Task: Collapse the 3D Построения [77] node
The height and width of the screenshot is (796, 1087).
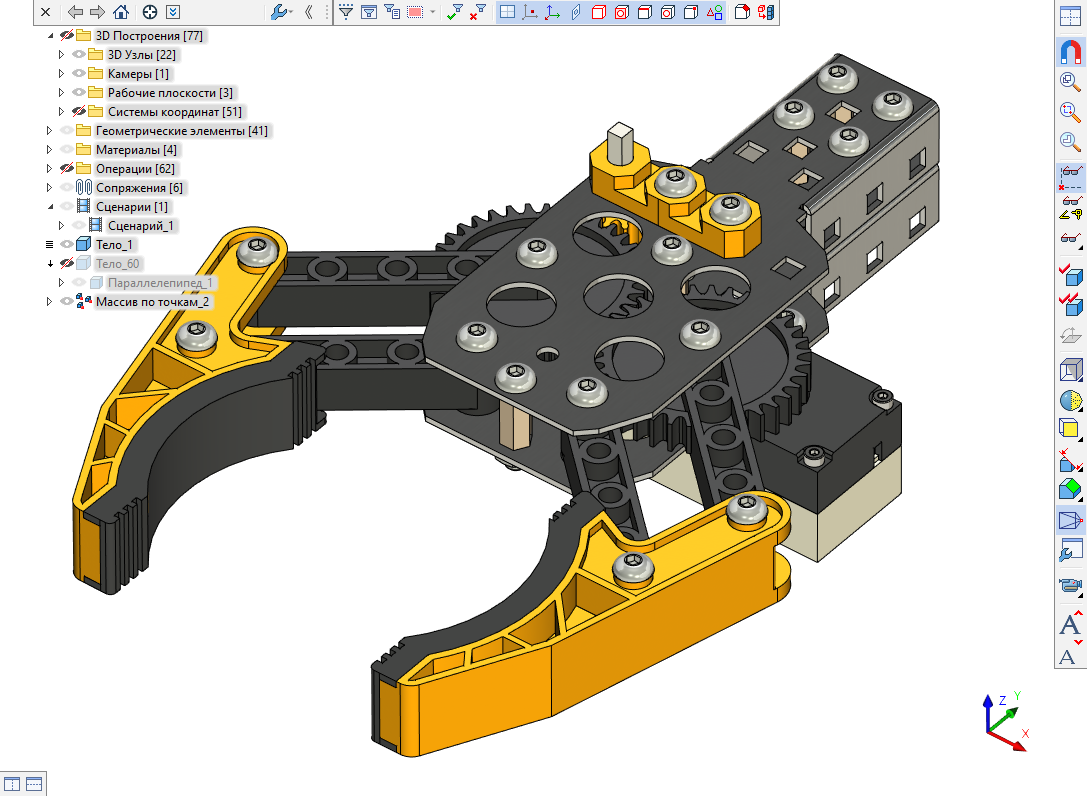Action: [50, 36]
